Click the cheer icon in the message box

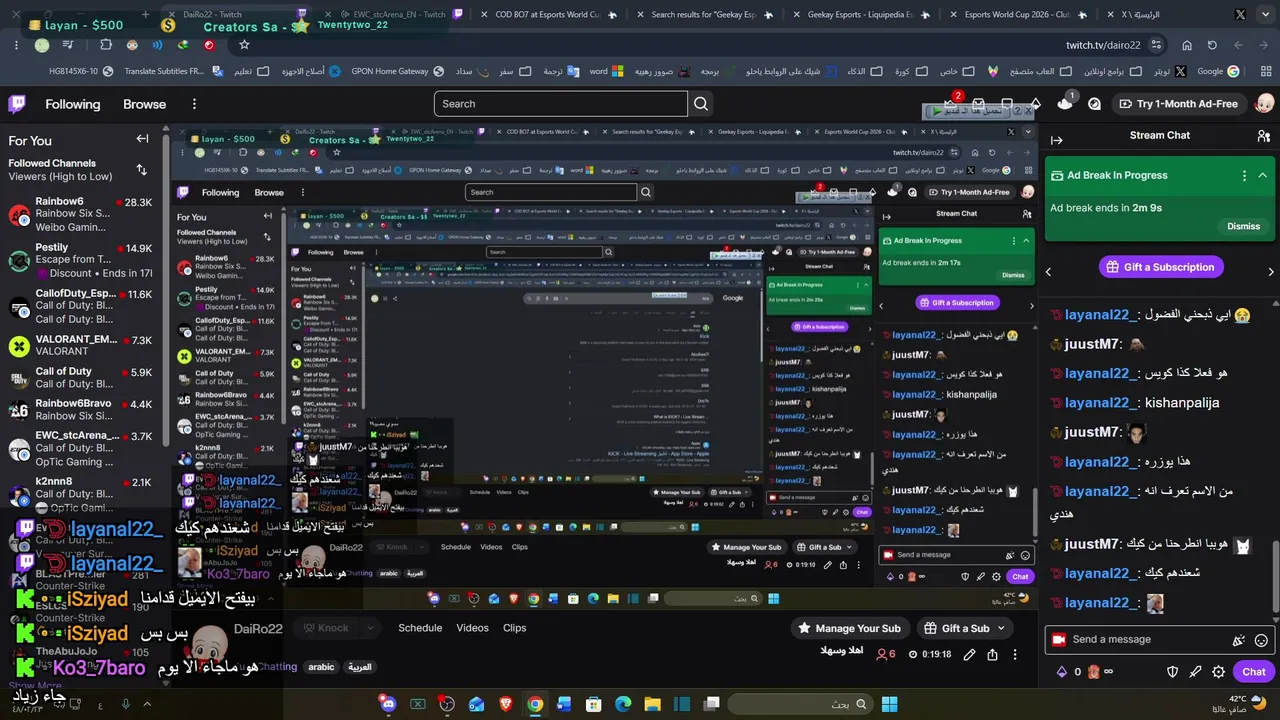(1239, 640)
